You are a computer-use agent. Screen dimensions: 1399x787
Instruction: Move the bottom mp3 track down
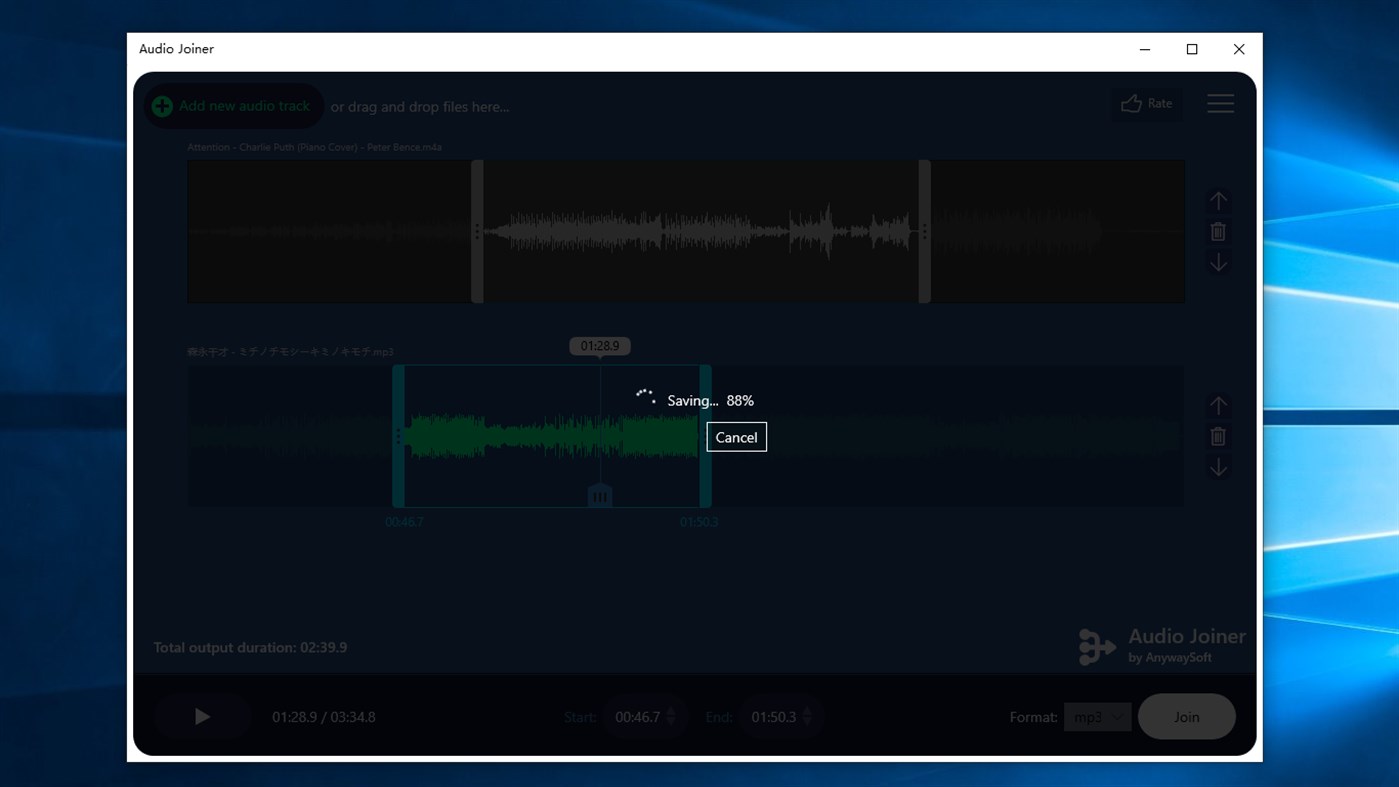[x=1218, y=467]
